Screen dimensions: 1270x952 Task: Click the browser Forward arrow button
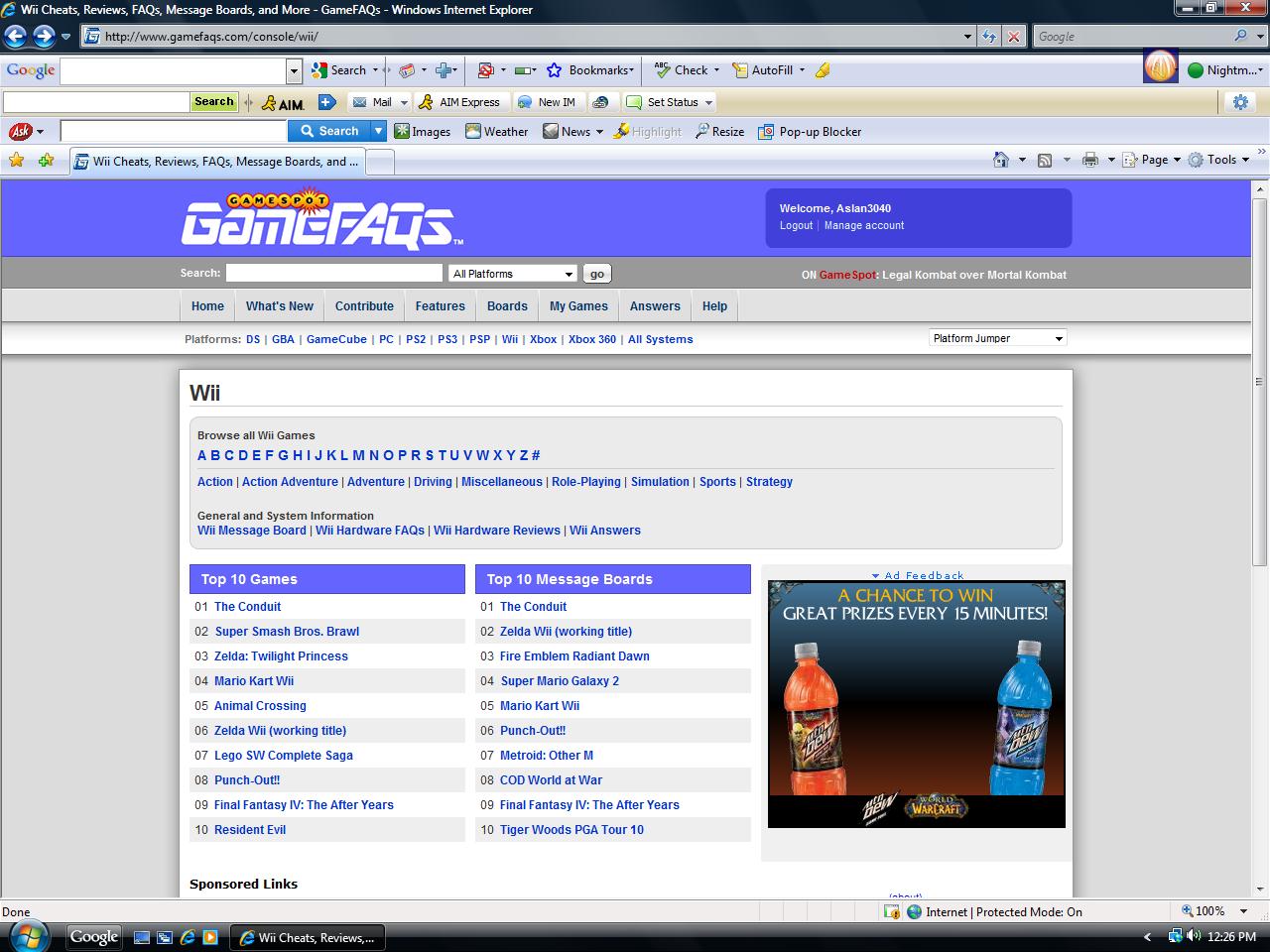tap(44, 37)
